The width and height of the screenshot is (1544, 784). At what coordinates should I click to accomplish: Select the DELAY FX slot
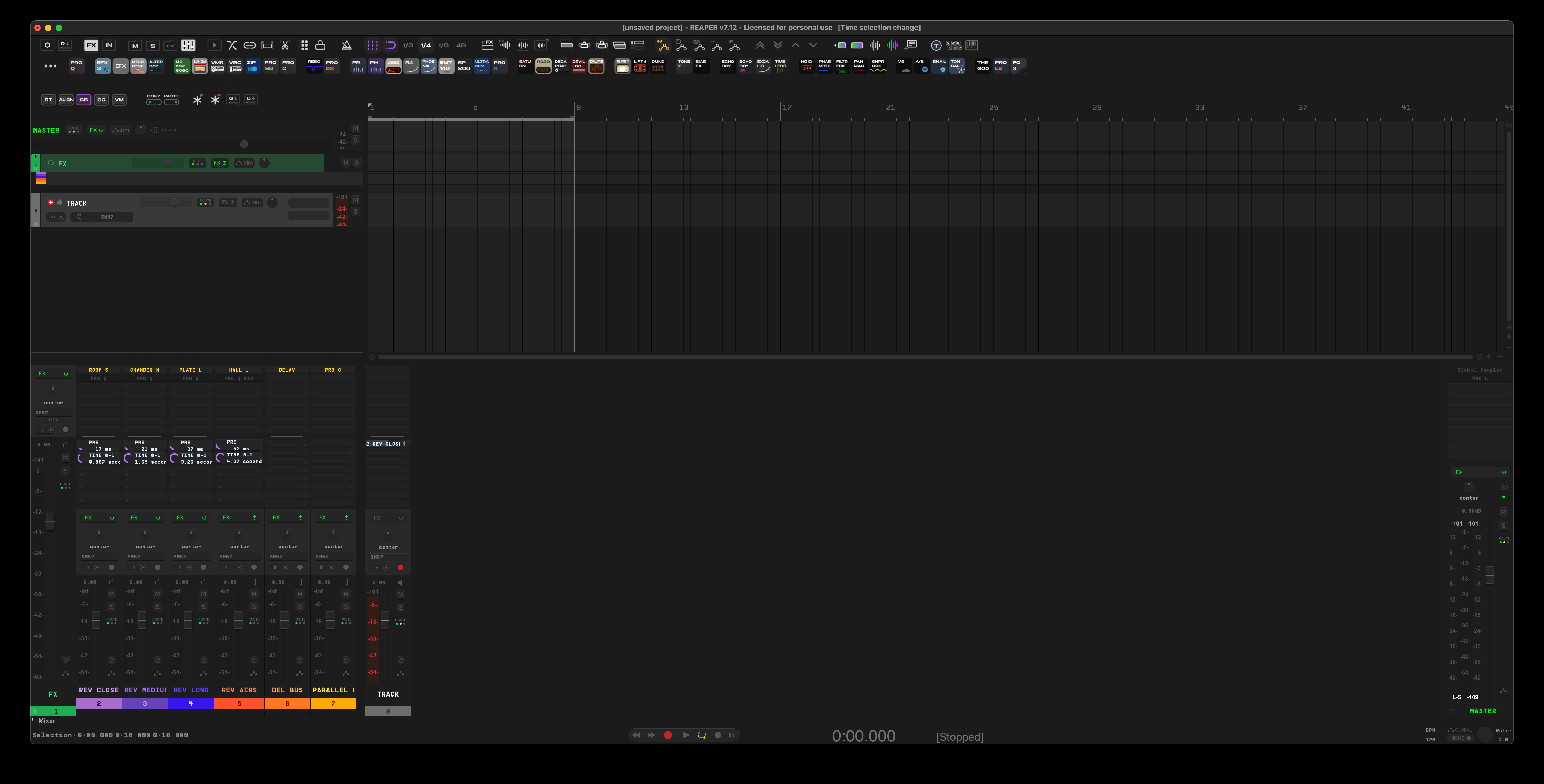(x=287, y=370)
